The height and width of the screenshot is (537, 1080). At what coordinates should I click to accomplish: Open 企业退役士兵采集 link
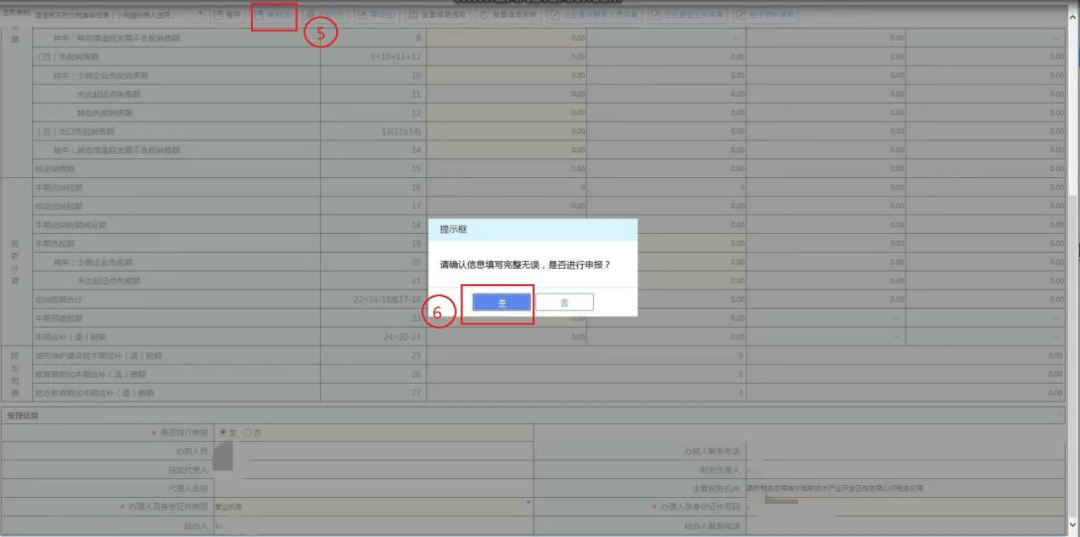[687, 15]
